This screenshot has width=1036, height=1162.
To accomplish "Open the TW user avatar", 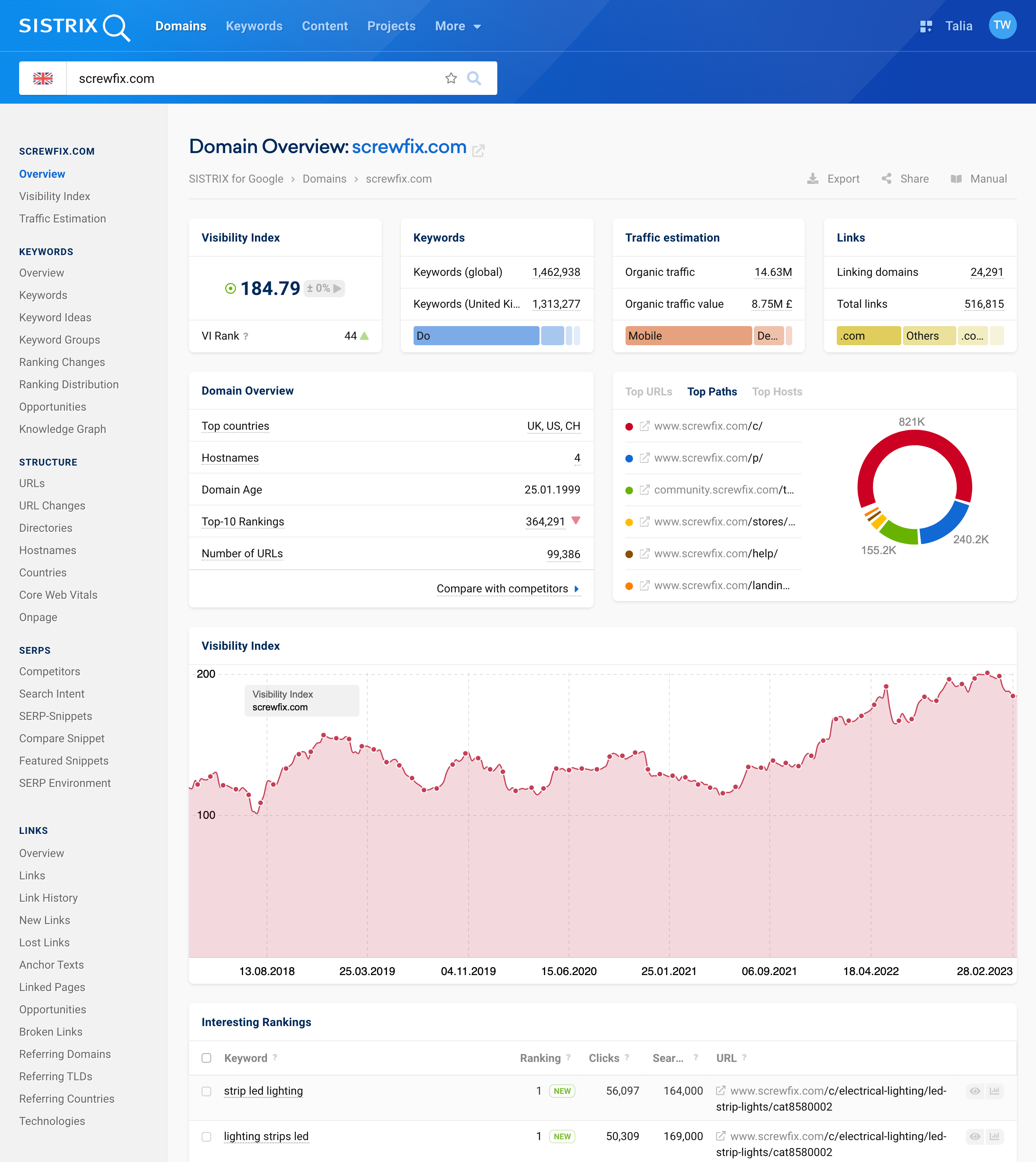I will pyautogui.click(x=1003, y=26).
